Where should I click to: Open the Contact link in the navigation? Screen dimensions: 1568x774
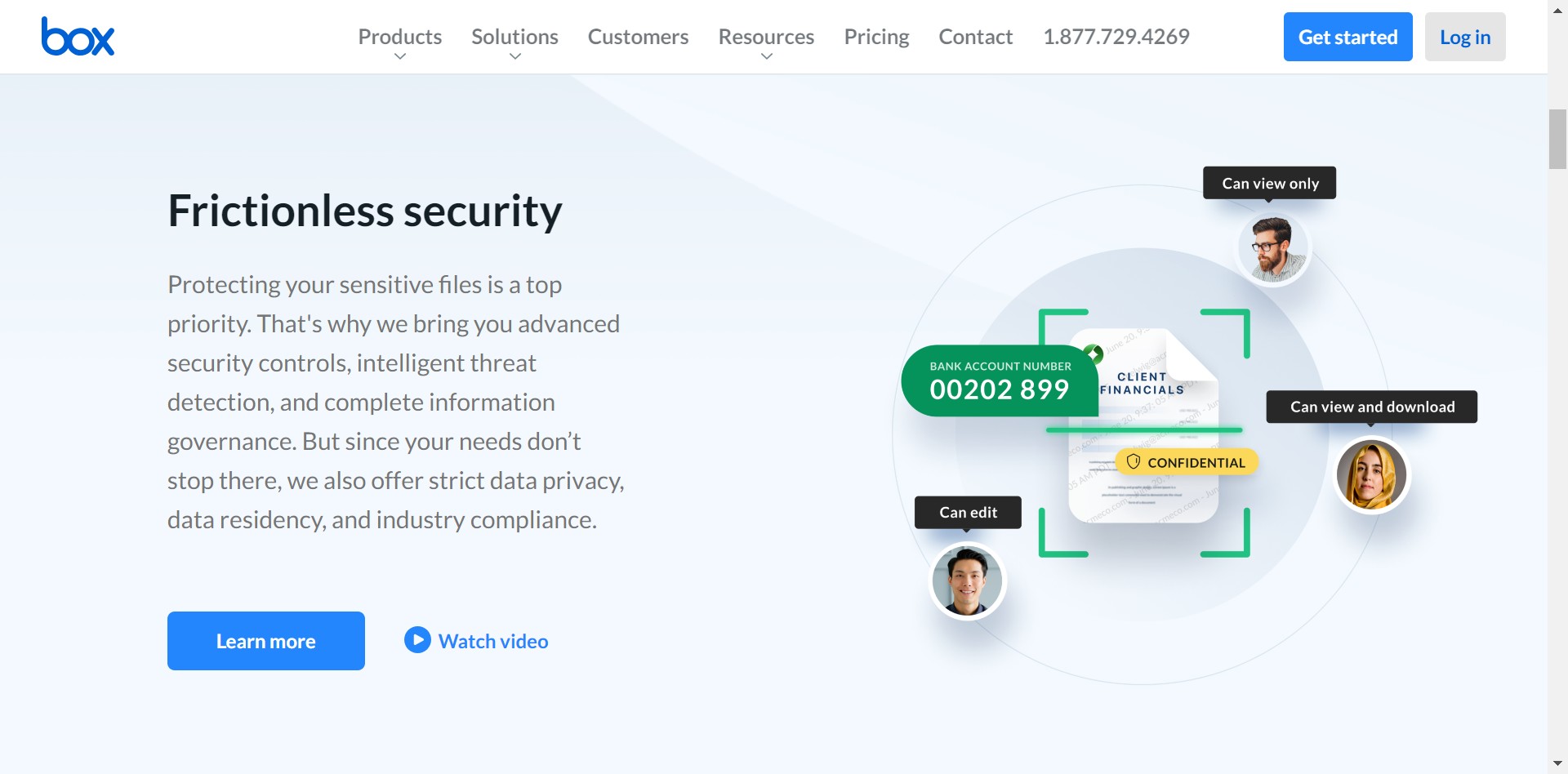point(975,37)
